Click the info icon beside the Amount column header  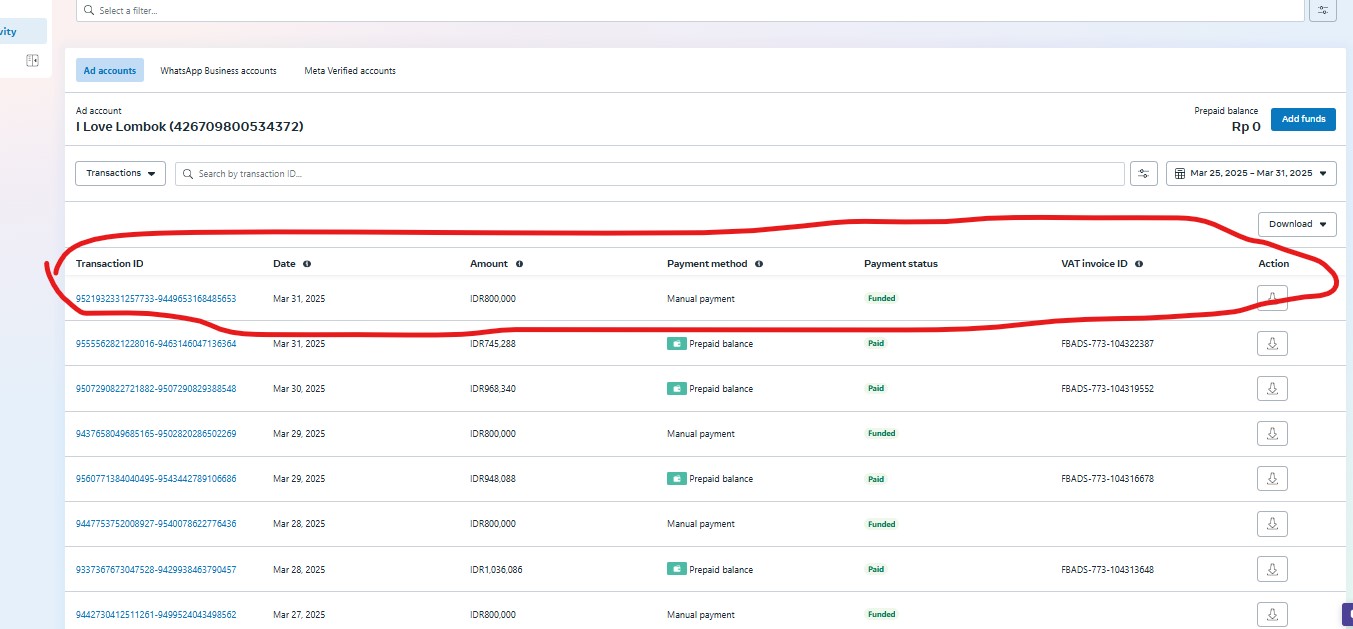[x=519, y=264]
